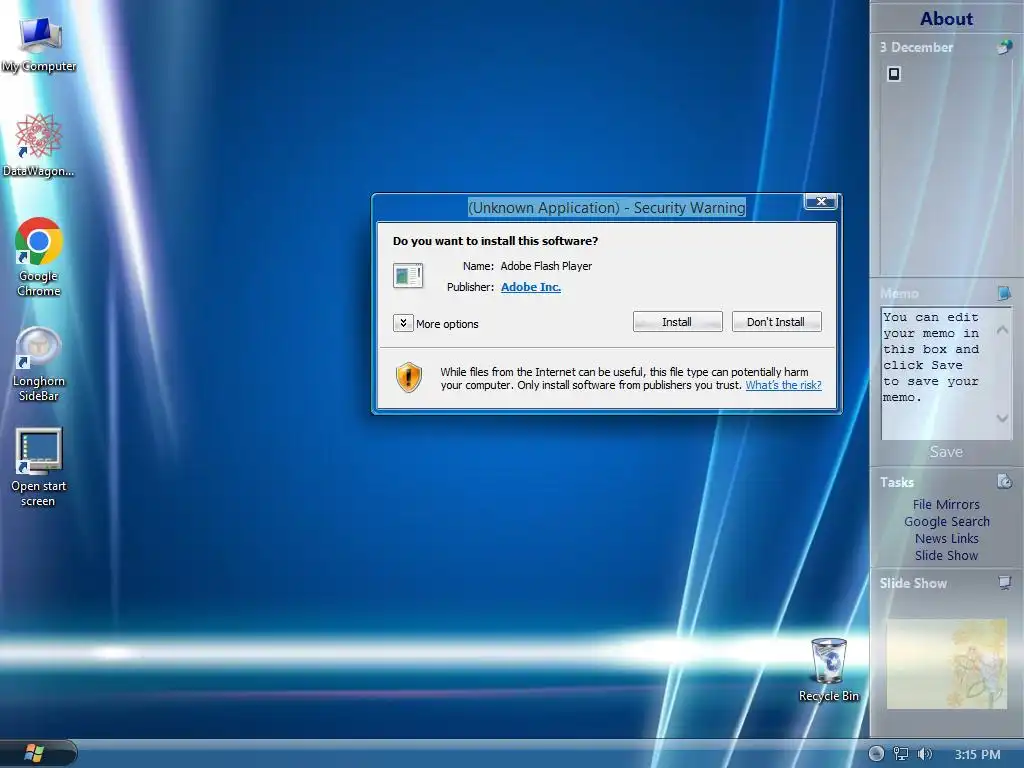Click the yellow warning shield icon

click(409, 377)
